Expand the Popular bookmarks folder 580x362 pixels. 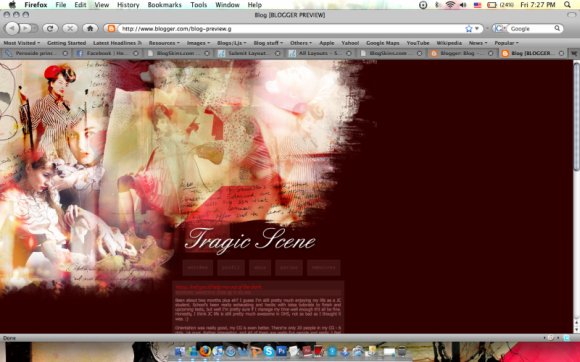(x=506, y=43)
